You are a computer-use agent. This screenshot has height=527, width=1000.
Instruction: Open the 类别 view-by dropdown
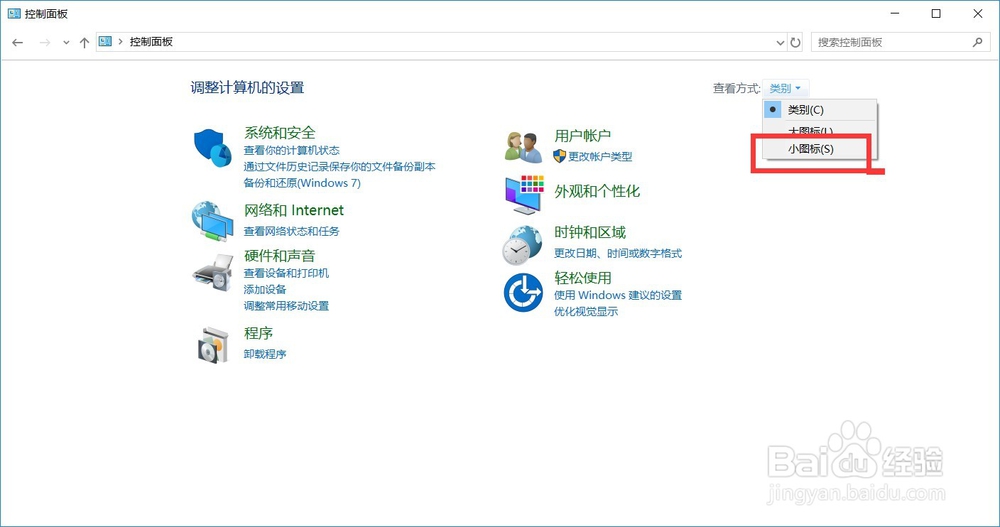785,88
